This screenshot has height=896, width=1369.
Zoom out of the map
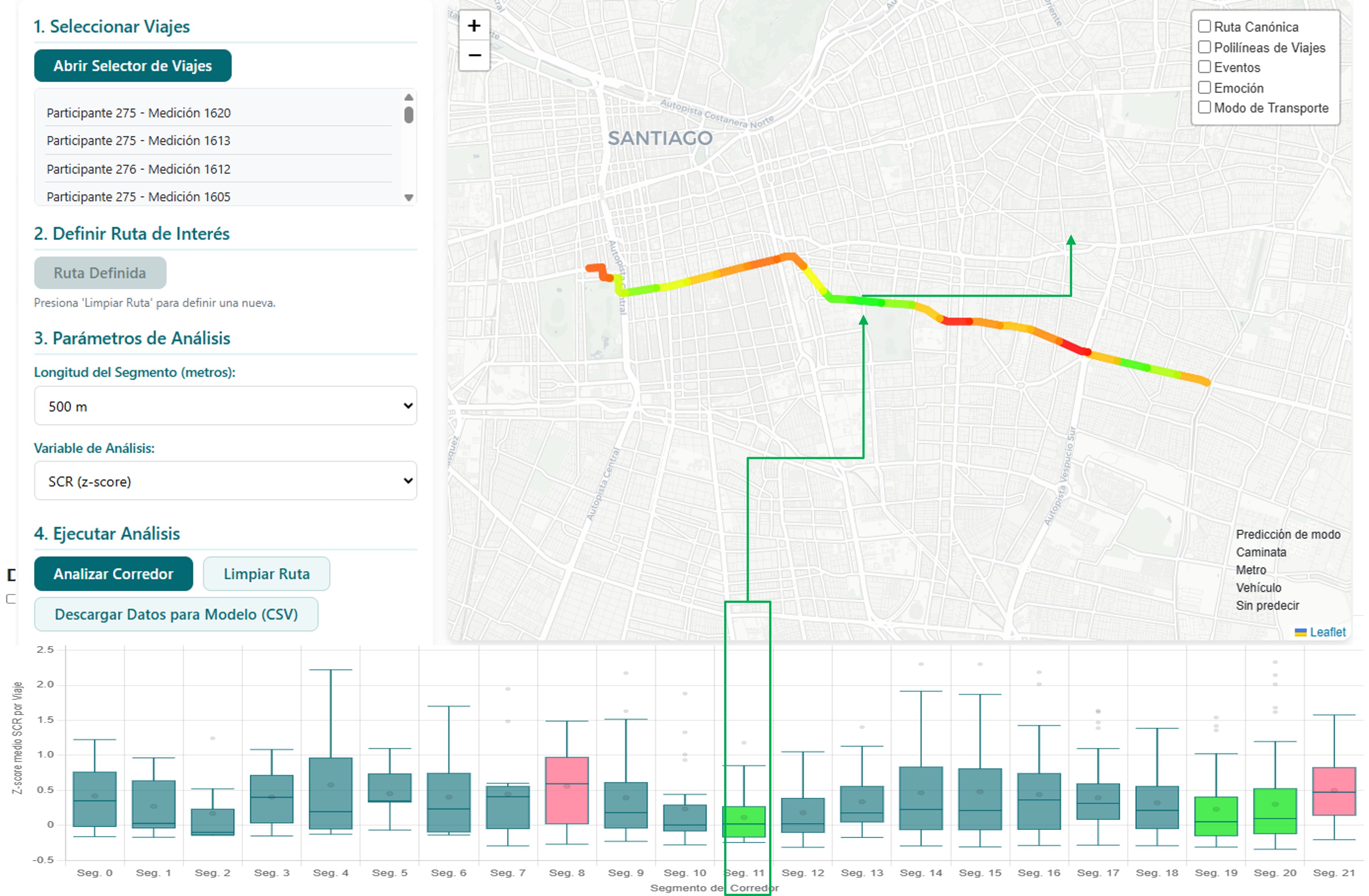click(x=474, y=55)
